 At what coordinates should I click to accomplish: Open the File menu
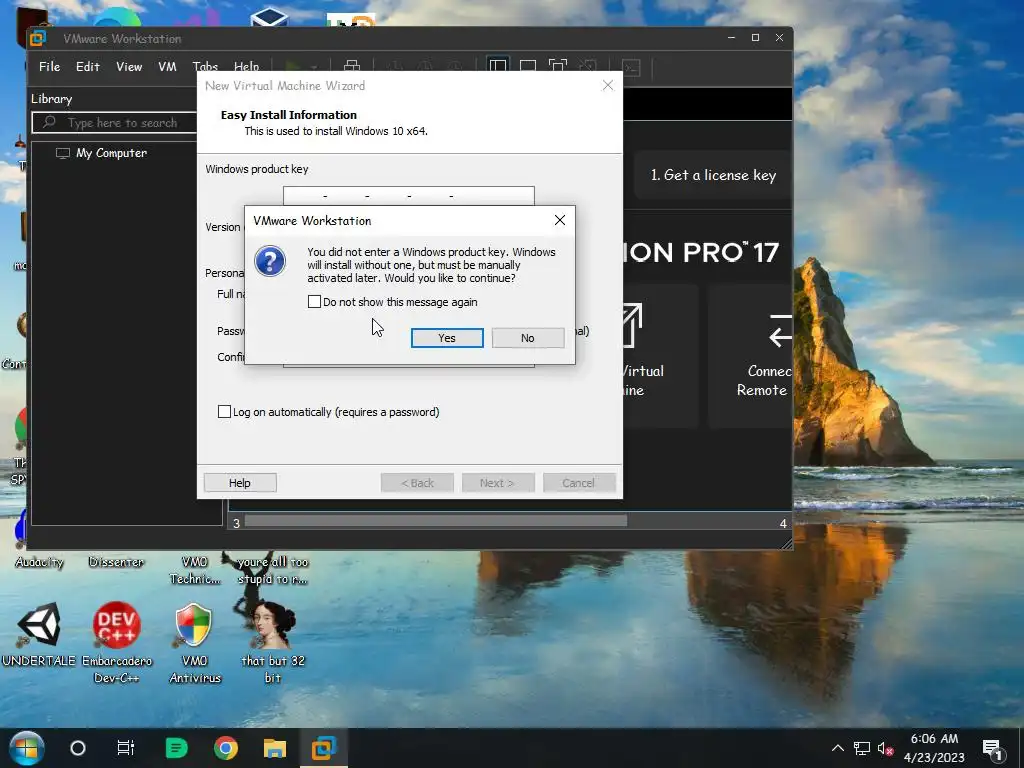click(50, 67)
